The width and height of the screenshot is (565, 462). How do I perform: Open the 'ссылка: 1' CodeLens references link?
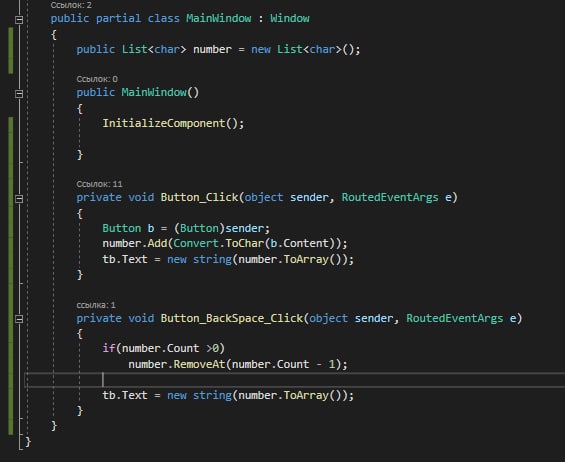(x=96, y=305)
